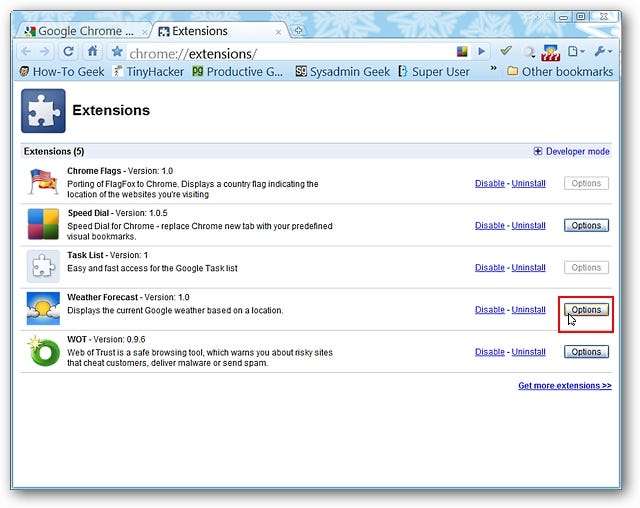The width and height of the screenshot is (640, 508).
Task: Minimize the Chrome window
Action: (563, 17)
